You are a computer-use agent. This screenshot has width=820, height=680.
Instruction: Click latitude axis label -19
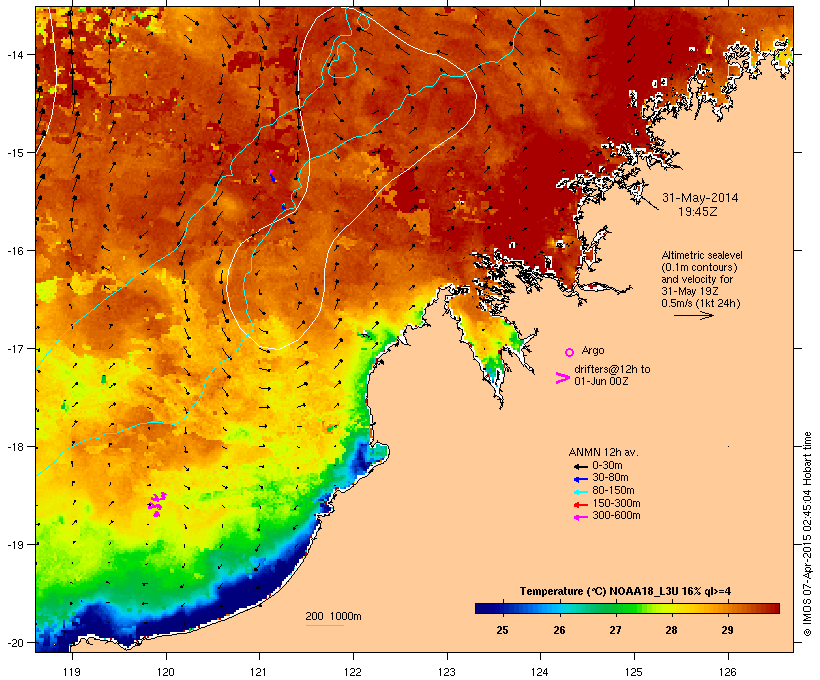(14, 545)
